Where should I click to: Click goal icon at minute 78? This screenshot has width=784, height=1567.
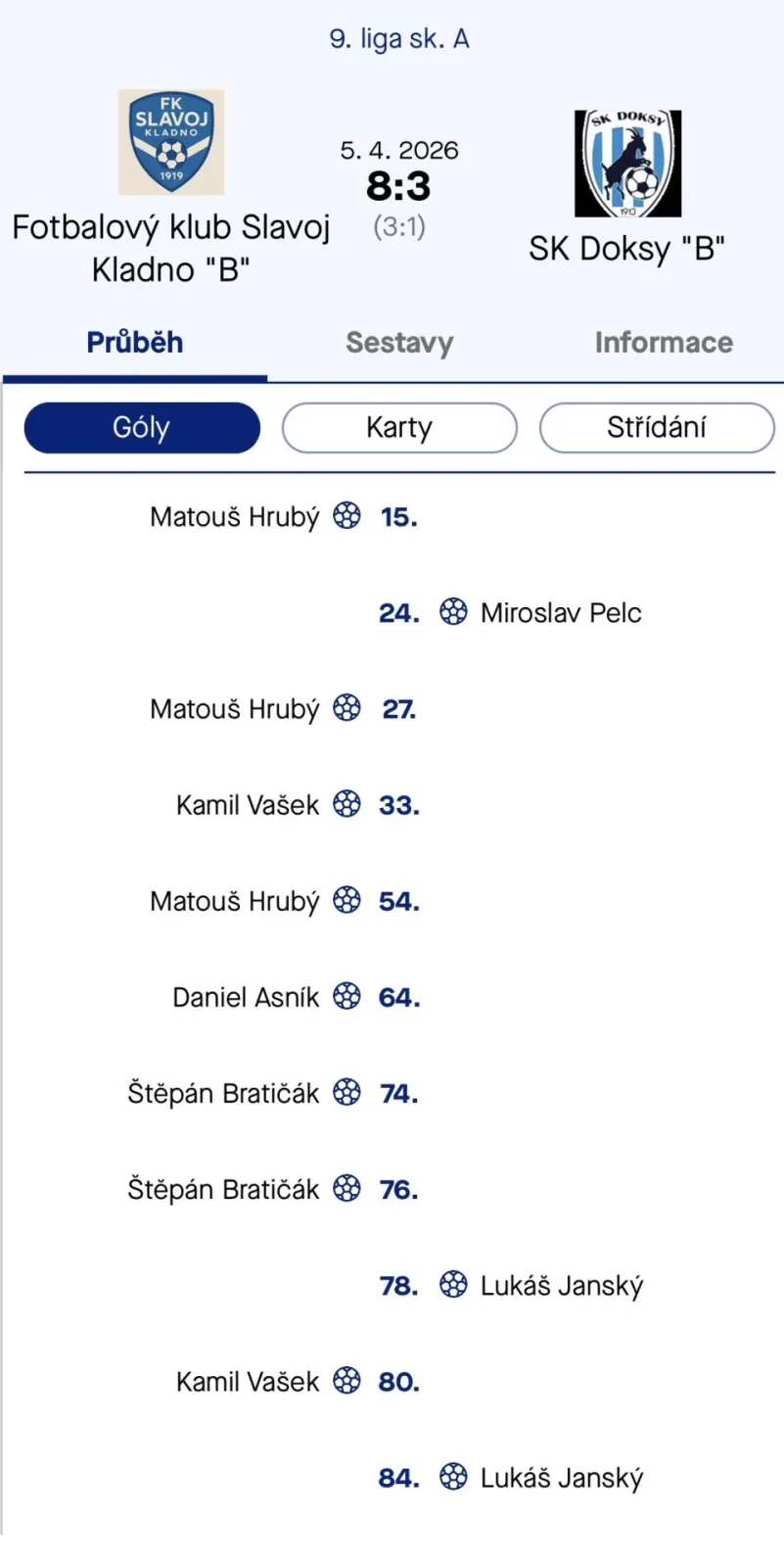click(453, 1284)
